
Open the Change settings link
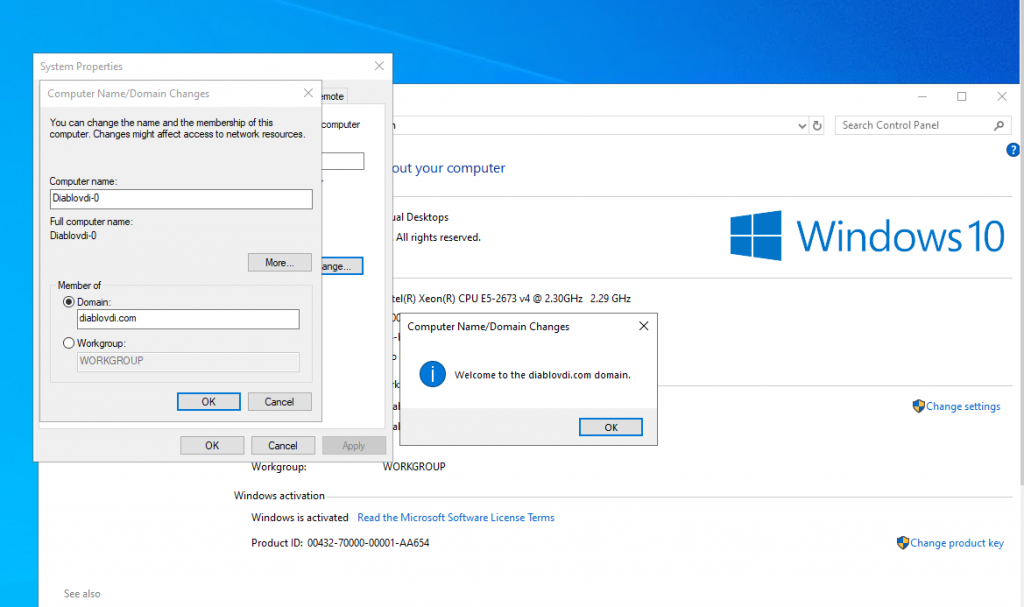[963, 406]
